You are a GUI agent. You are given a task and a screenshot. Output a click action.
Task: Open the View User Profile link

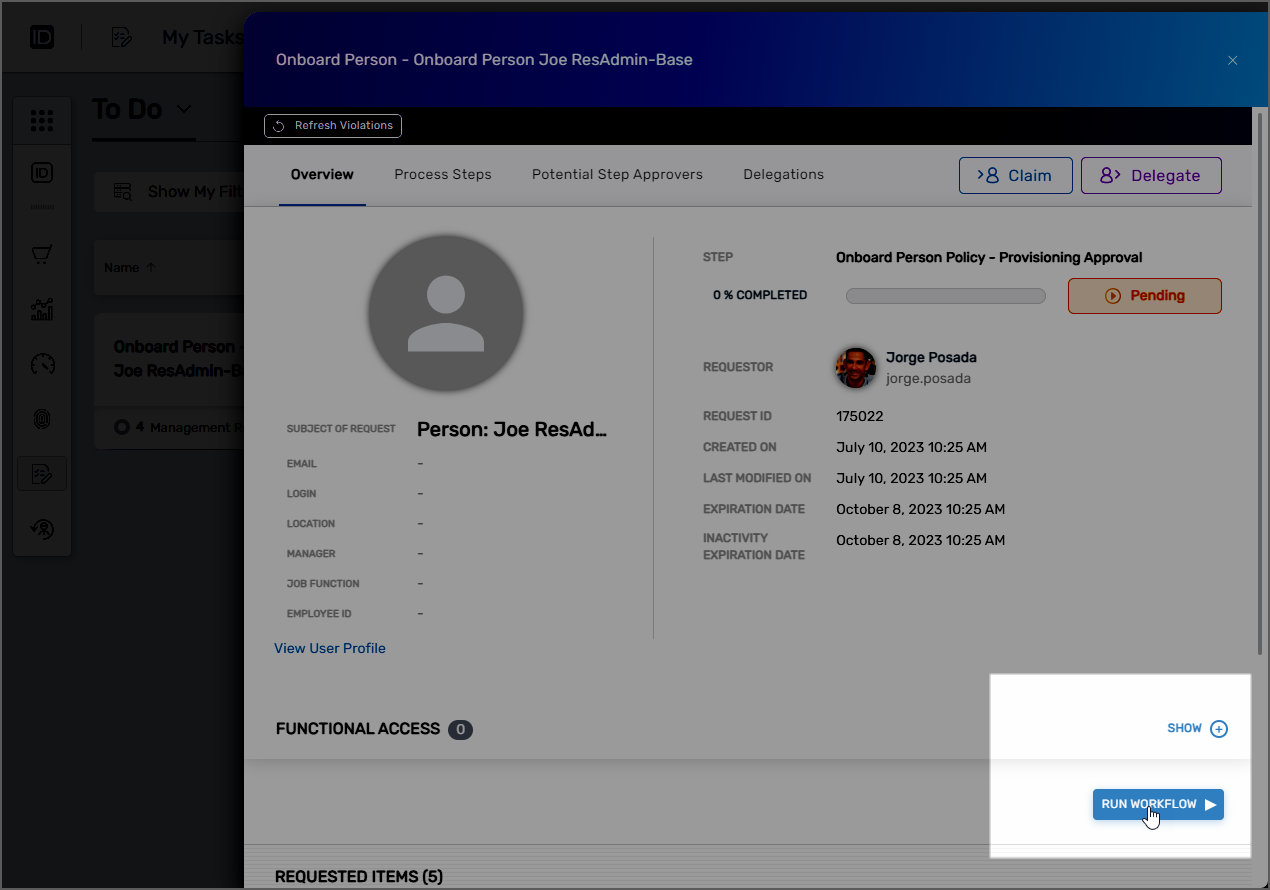pyautogui.click(x=329, y=648)
